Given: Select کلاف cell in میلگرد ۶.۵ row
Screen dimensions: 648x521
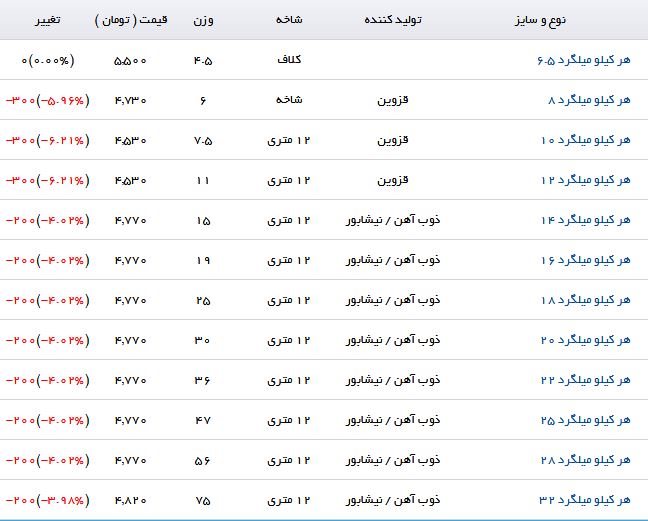Looking at the screenshot, I should click(x=289, y=60).
